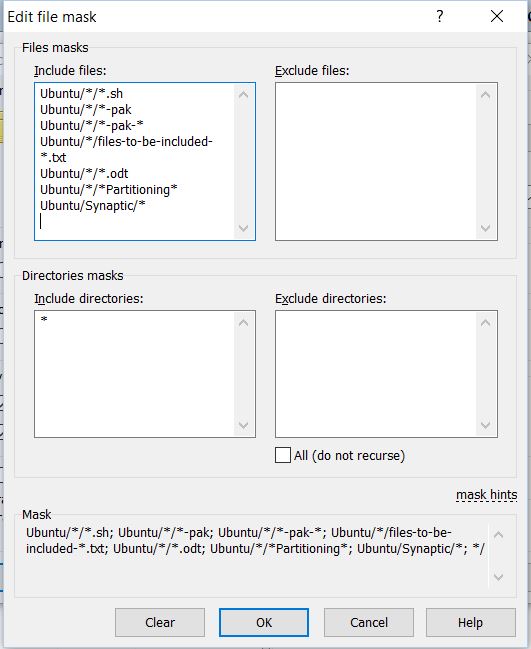Click down arrow of Exclude files scrollbar
Image resolution: width=531 pixels, height=649 pixels.
point(485,228)
